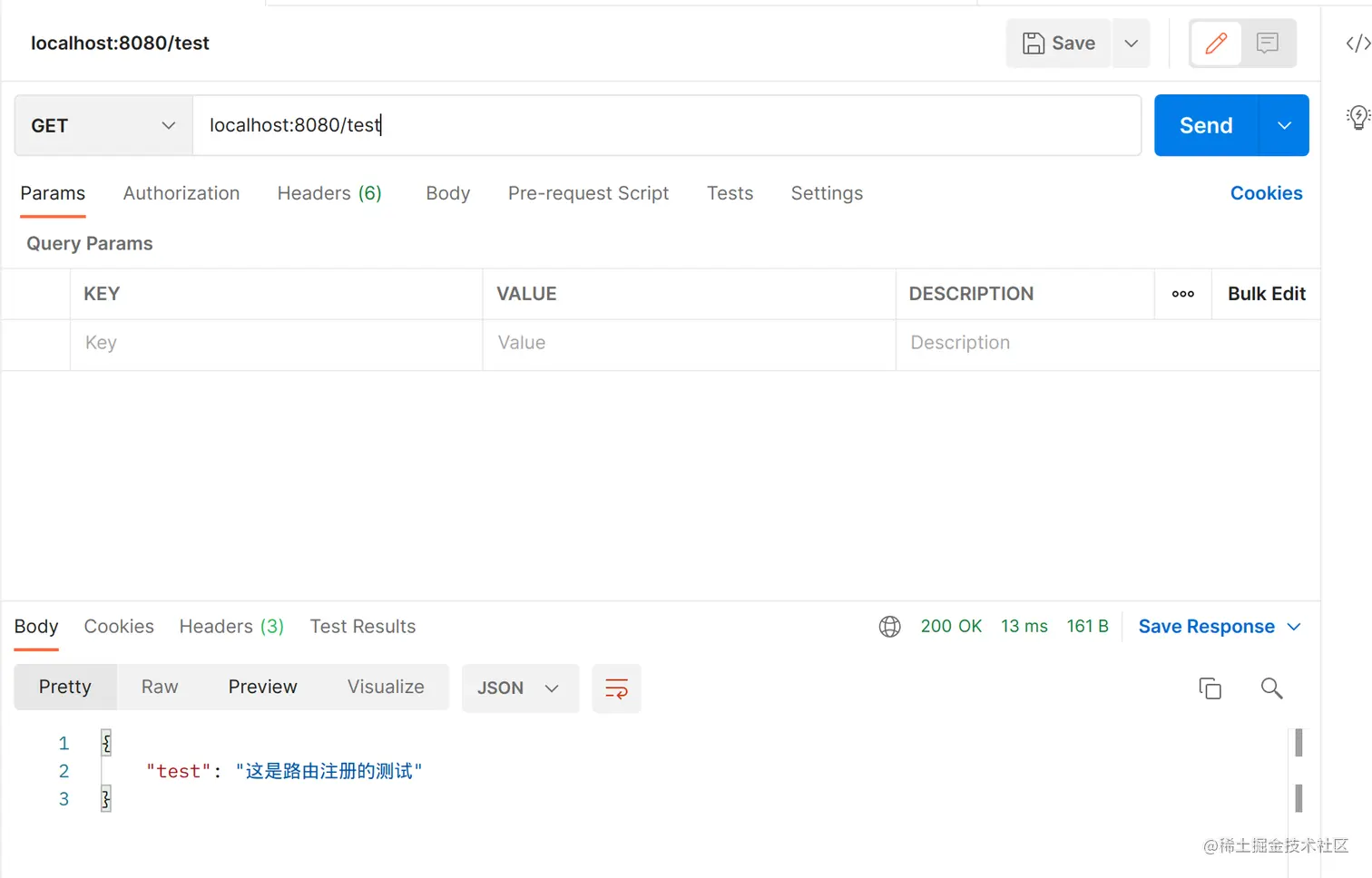
Task: Open the response Cookies tab
Action: [119, 627]
